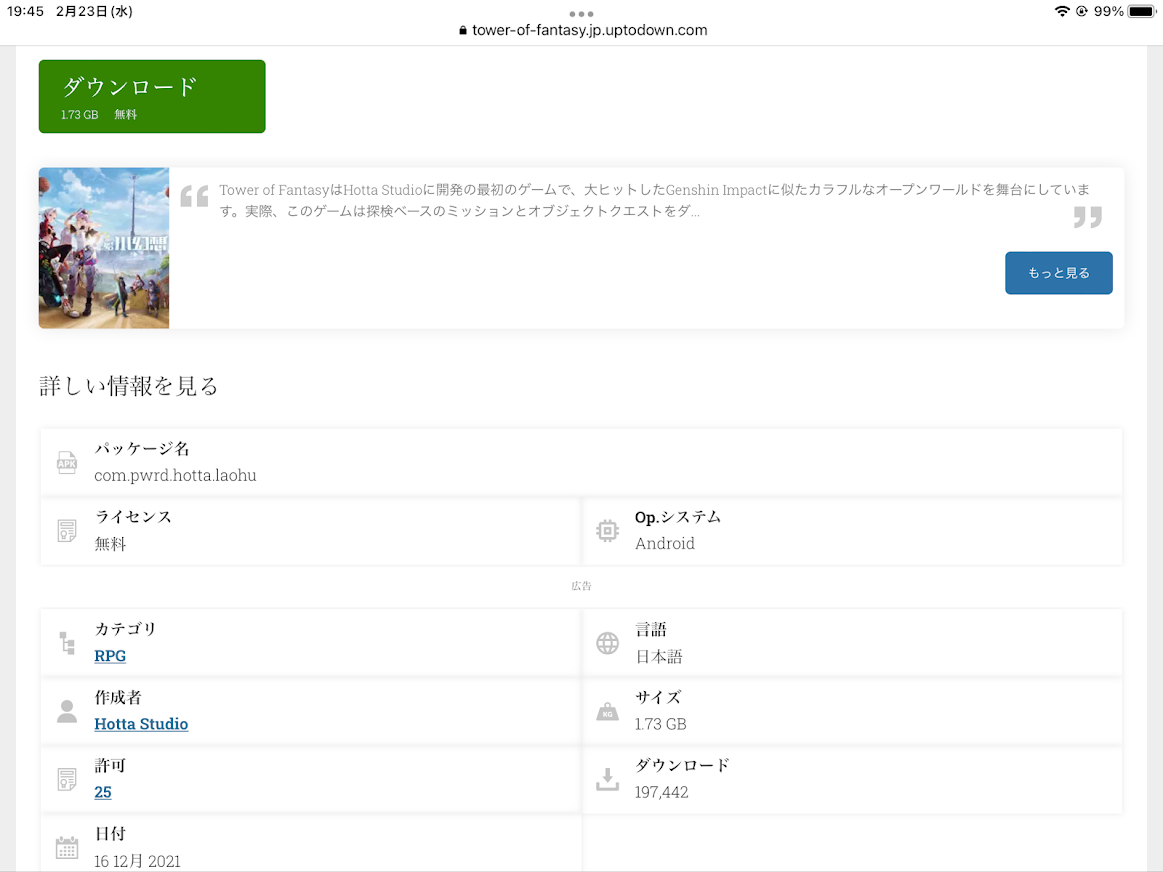This screenshot has height=872, width=1163.
Task: Click the permissions icon beside 許可
Action: pos(67,779)
